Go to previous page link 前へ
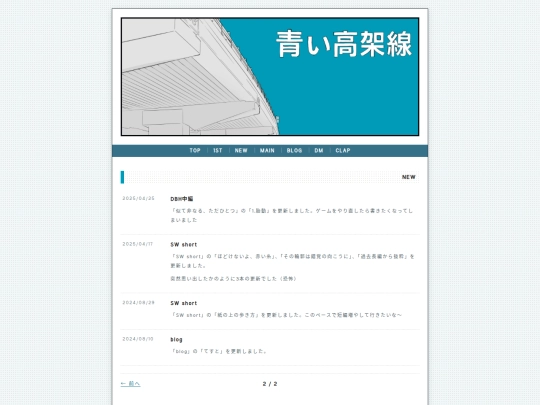The width and height of the screenshot is (540, 405). pyautogui.click(x=131, y=384)
